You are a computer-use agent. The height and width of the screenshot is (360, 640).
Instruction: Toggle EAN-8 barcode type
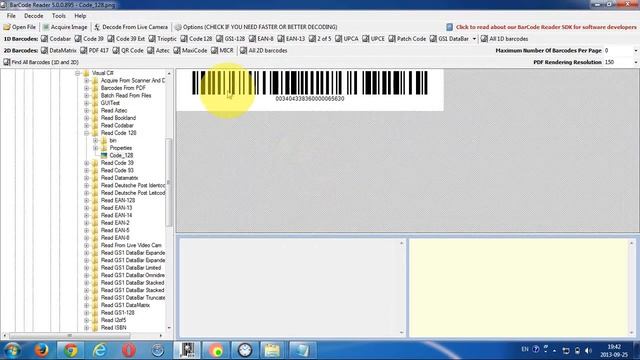261,39
